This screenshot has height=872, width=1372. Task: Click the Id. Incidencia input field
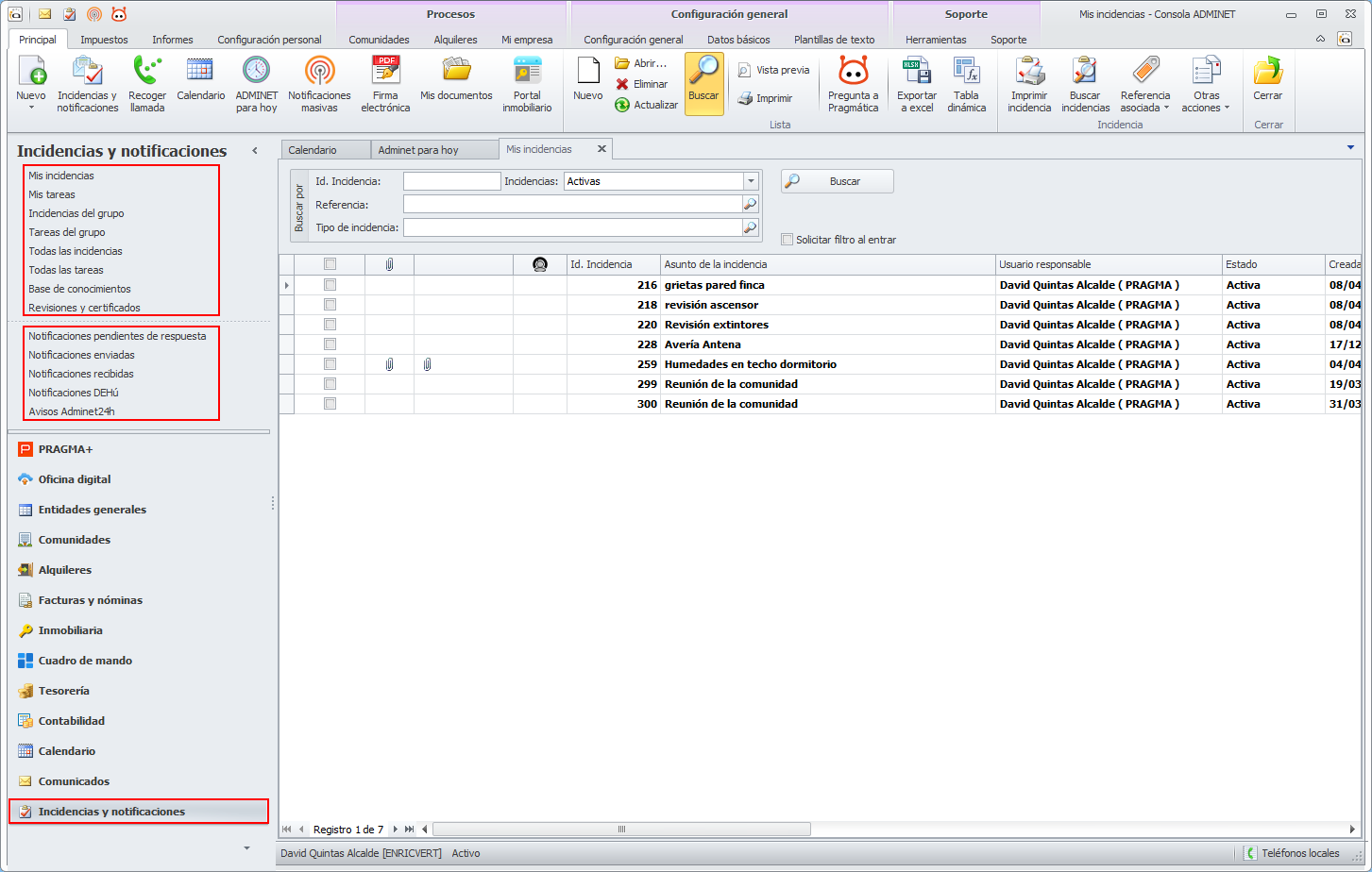[x=451, y=181]
